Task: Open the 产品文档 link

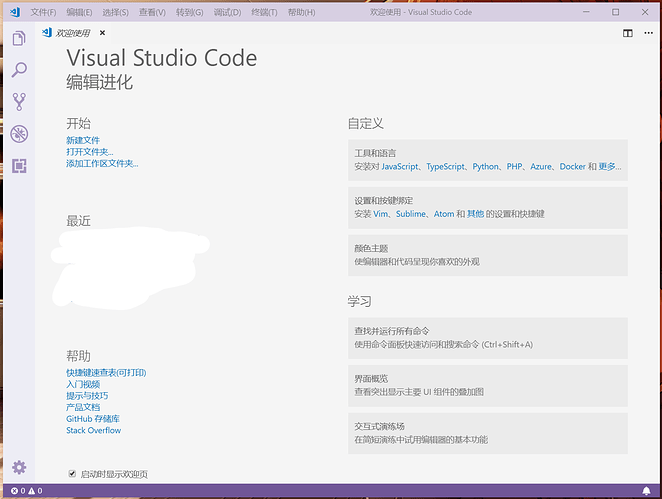Action: [x=83, y=407]
